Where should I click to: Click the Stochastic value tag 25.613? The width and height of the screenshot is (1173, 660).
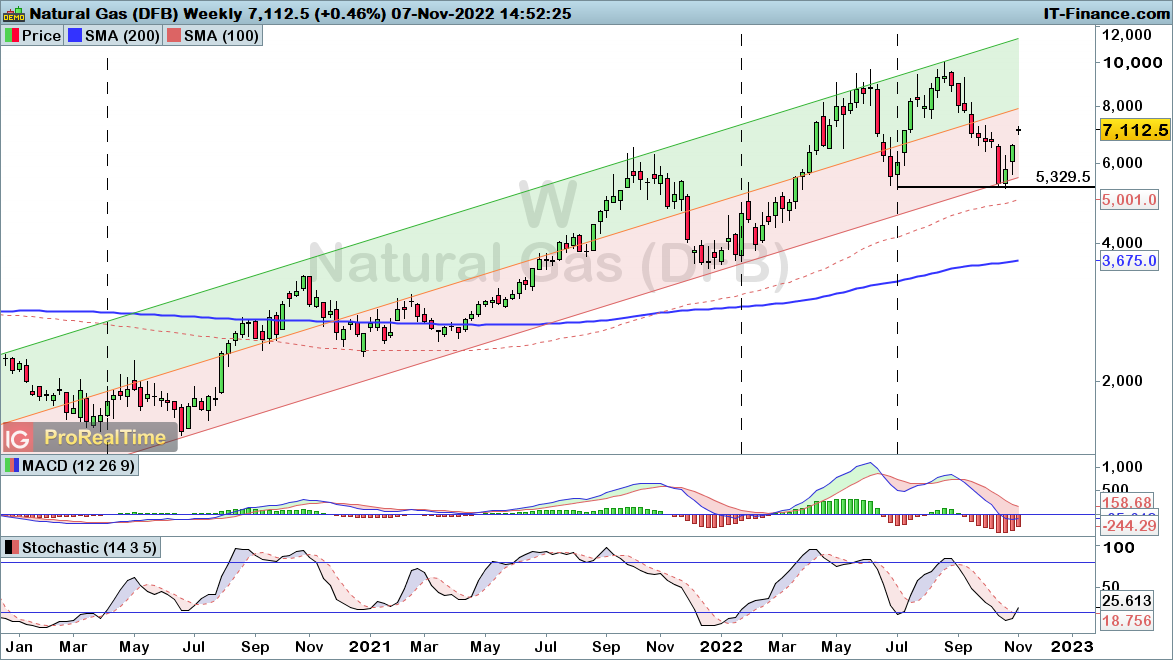pyautogui.click(x=1127, y=601)
